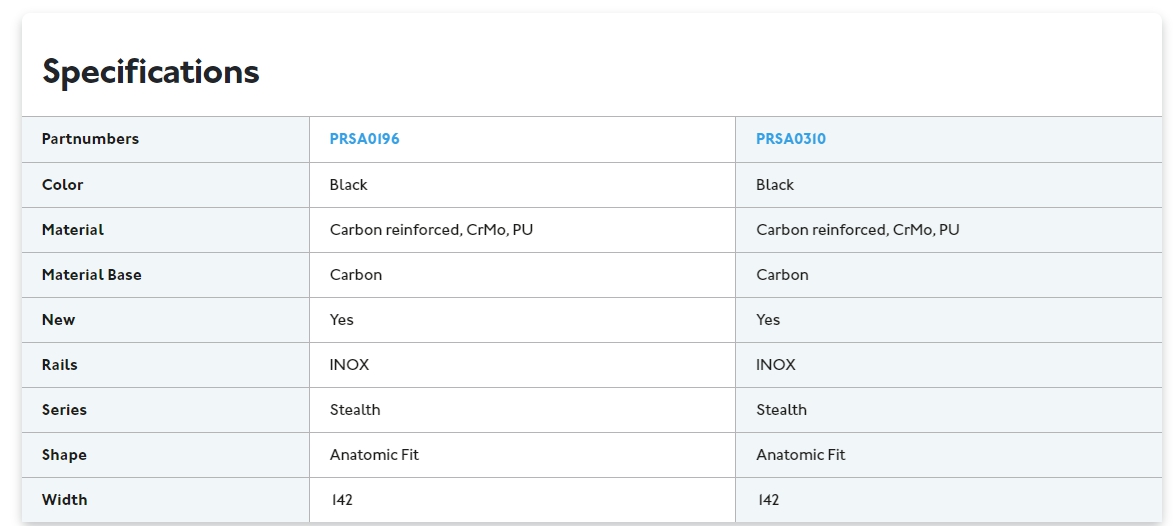Open the PRSA0310 part number link
The image size is (1174, 526).
click(x=791, y=139)
